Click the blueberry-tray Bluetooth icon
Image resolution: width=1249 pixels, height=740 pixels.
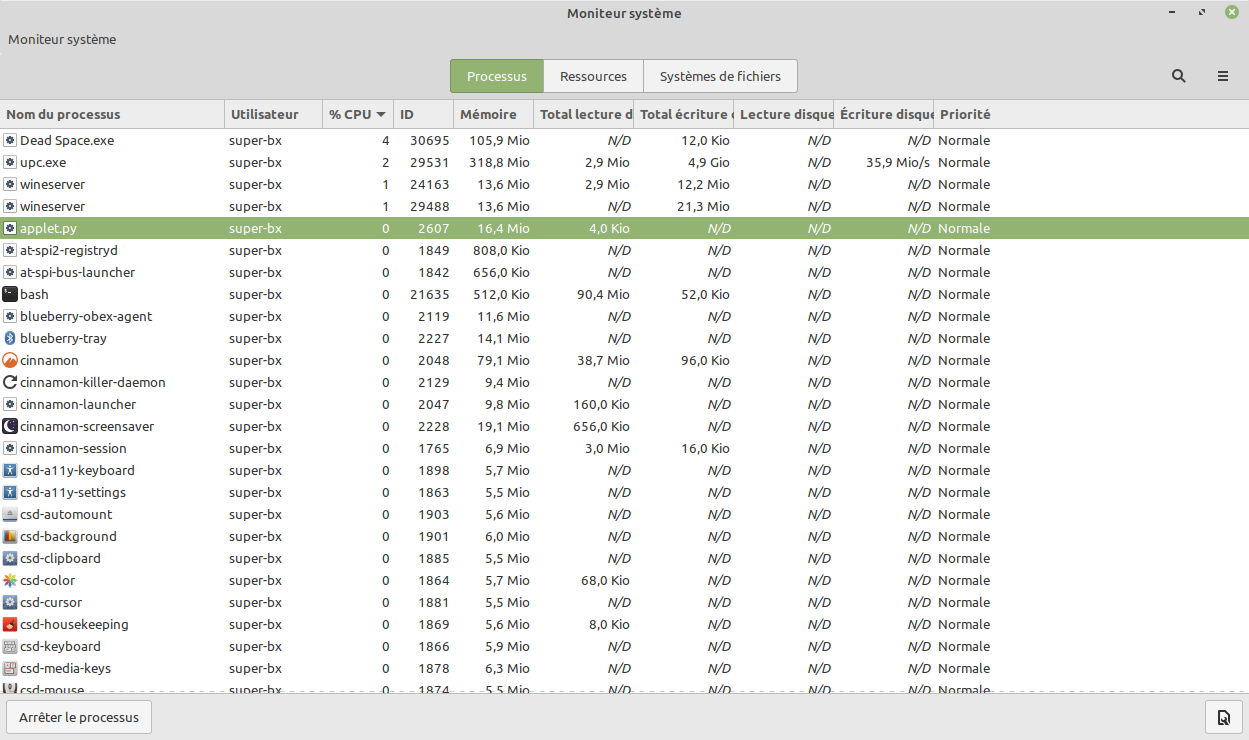pyautogui.click(x=10, y=338)
